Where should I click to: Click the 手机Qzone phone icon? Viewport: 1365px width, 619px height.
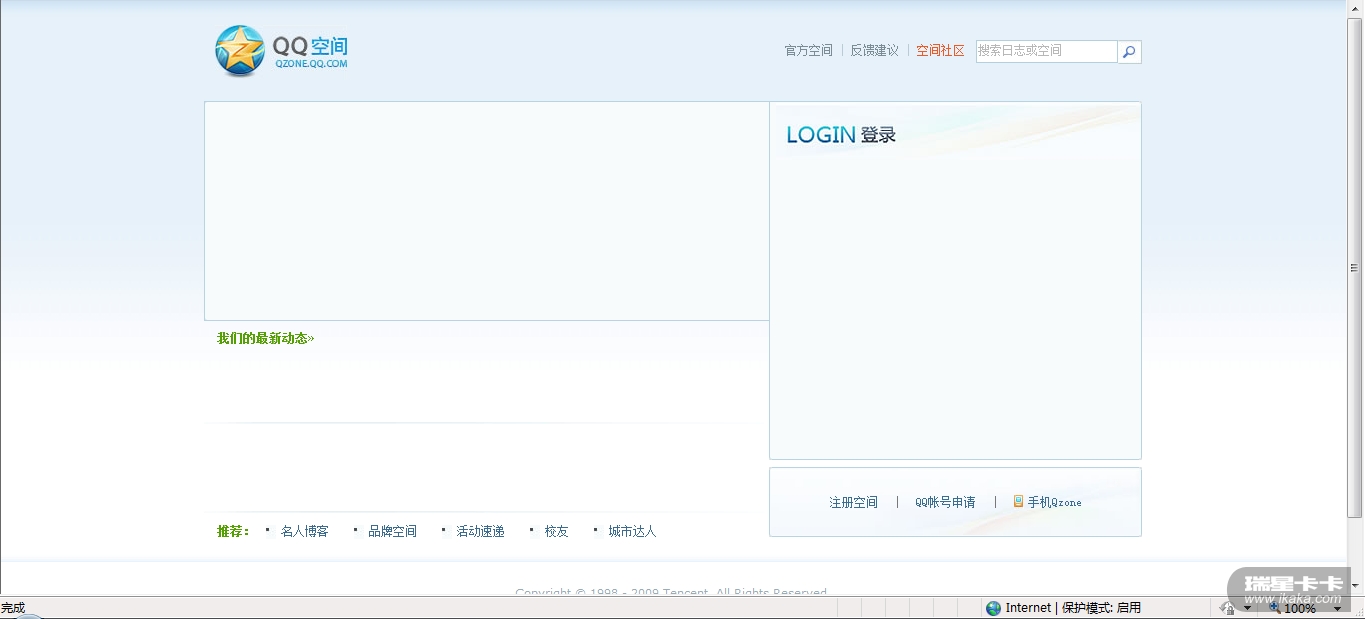coord(1018,501)
